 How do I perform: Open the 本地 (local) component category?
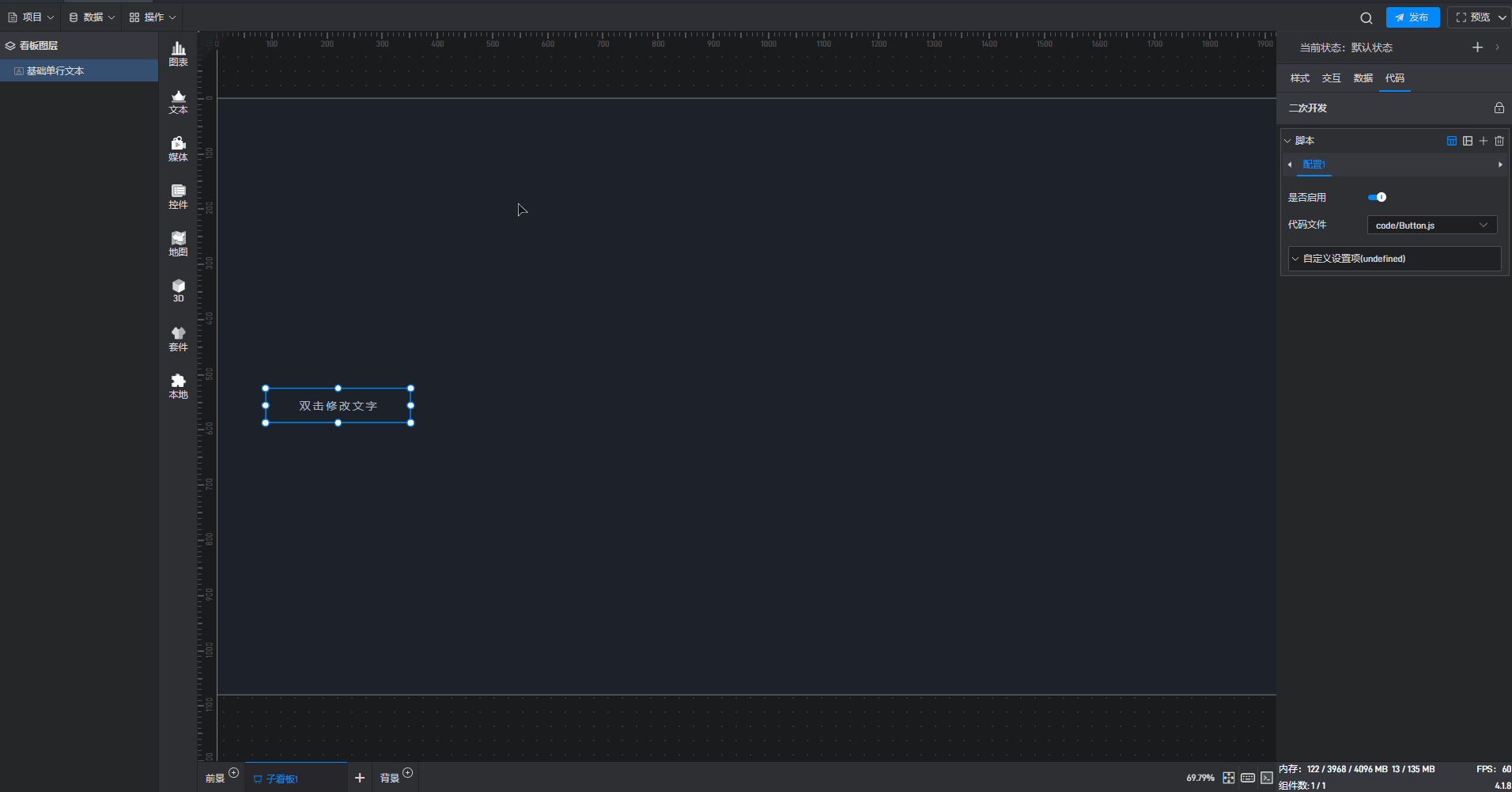coord(178,386)
